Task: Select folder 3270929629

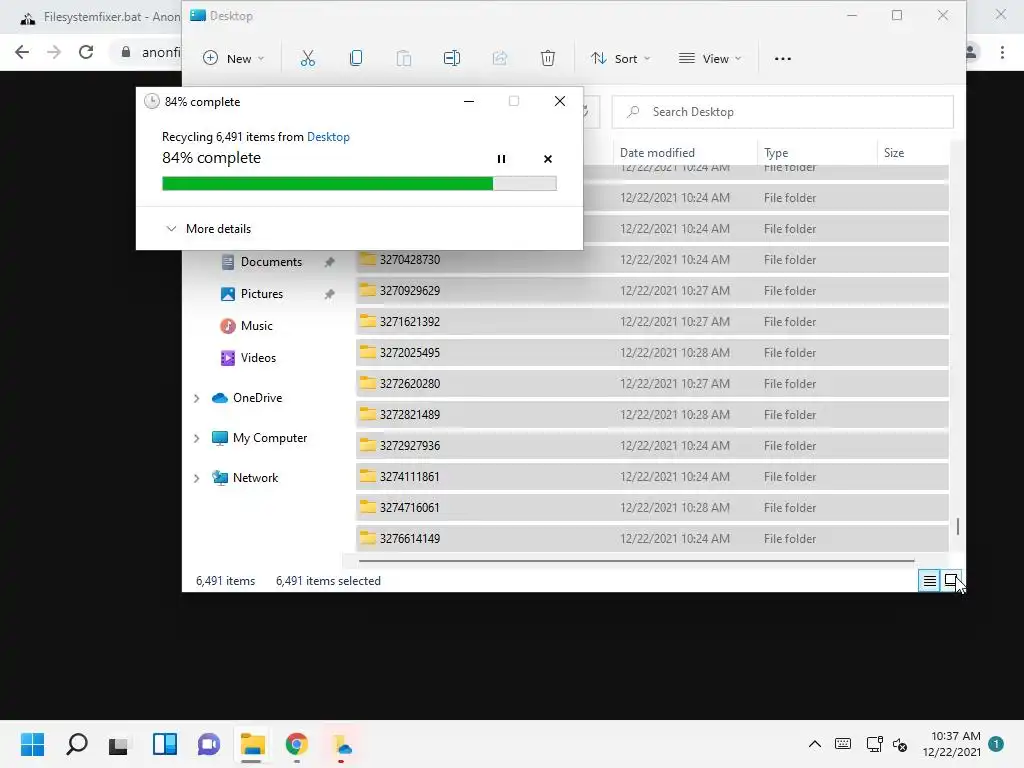Action: tap(652, 291)
